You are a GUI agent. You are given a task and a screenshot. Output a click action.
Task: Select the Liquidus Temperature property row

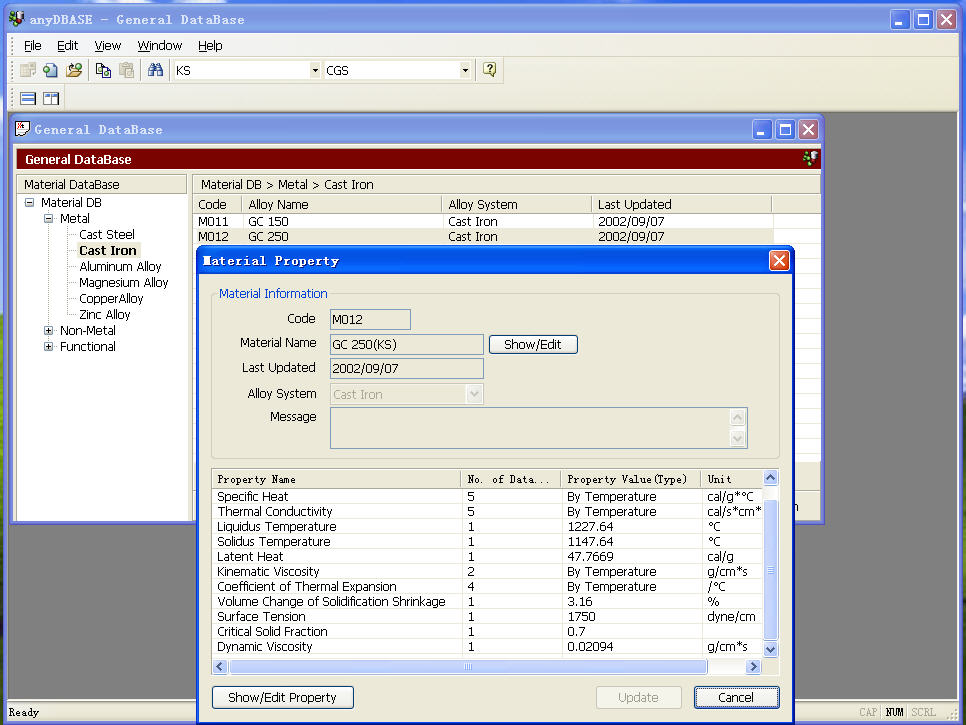[x=488, y=527]
